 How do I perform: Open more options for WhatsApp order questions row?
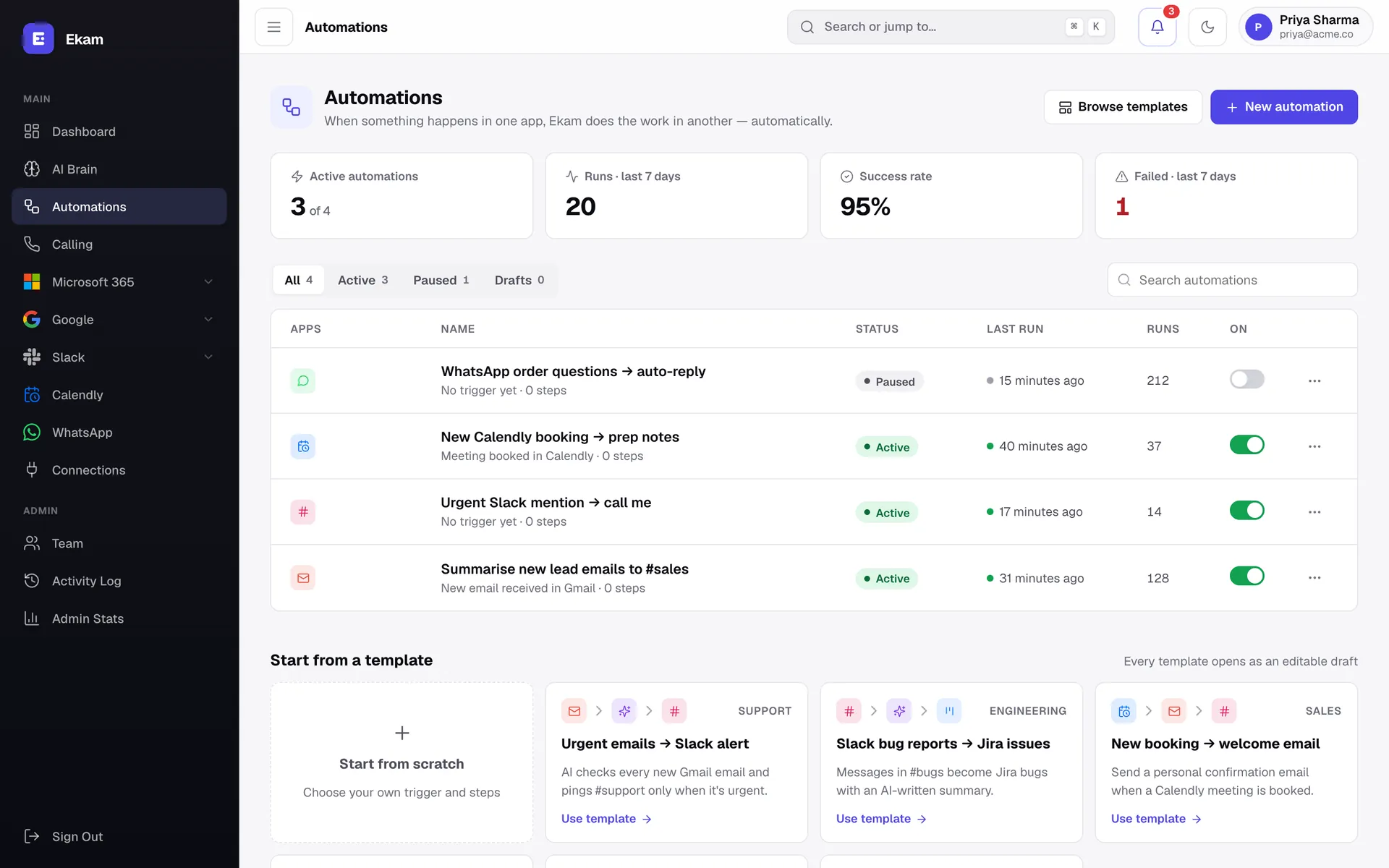[1314, 380]
